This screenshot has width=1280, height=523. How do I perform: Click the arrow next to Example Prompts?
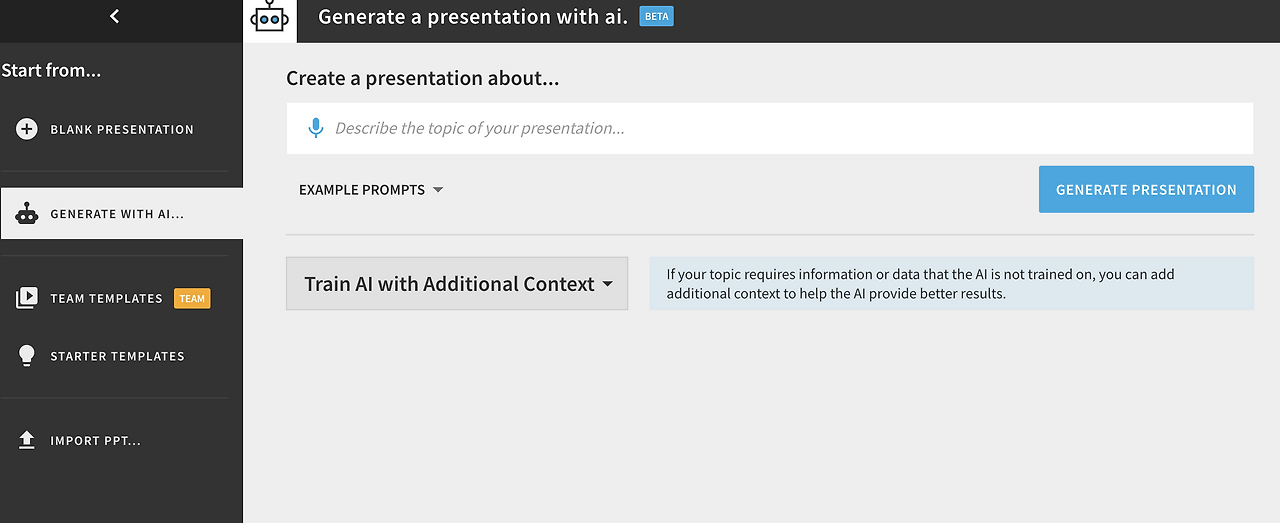(x=438, y=190)
